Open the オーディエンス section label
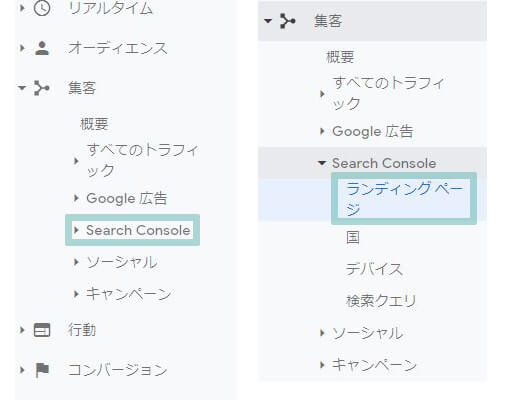Screen dimensions: 506x400 point(118,48)
